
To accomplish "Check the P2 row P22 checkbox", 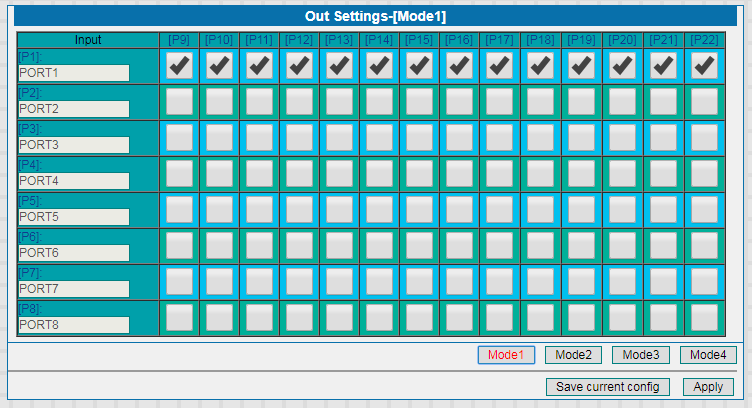I will coord(705,102).
